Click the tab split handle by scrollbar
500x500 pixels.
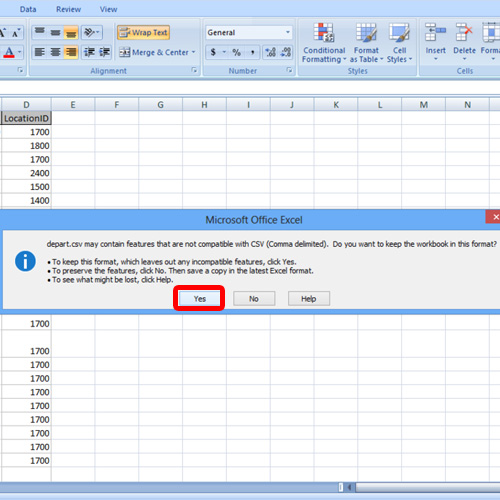coord(341,487)
